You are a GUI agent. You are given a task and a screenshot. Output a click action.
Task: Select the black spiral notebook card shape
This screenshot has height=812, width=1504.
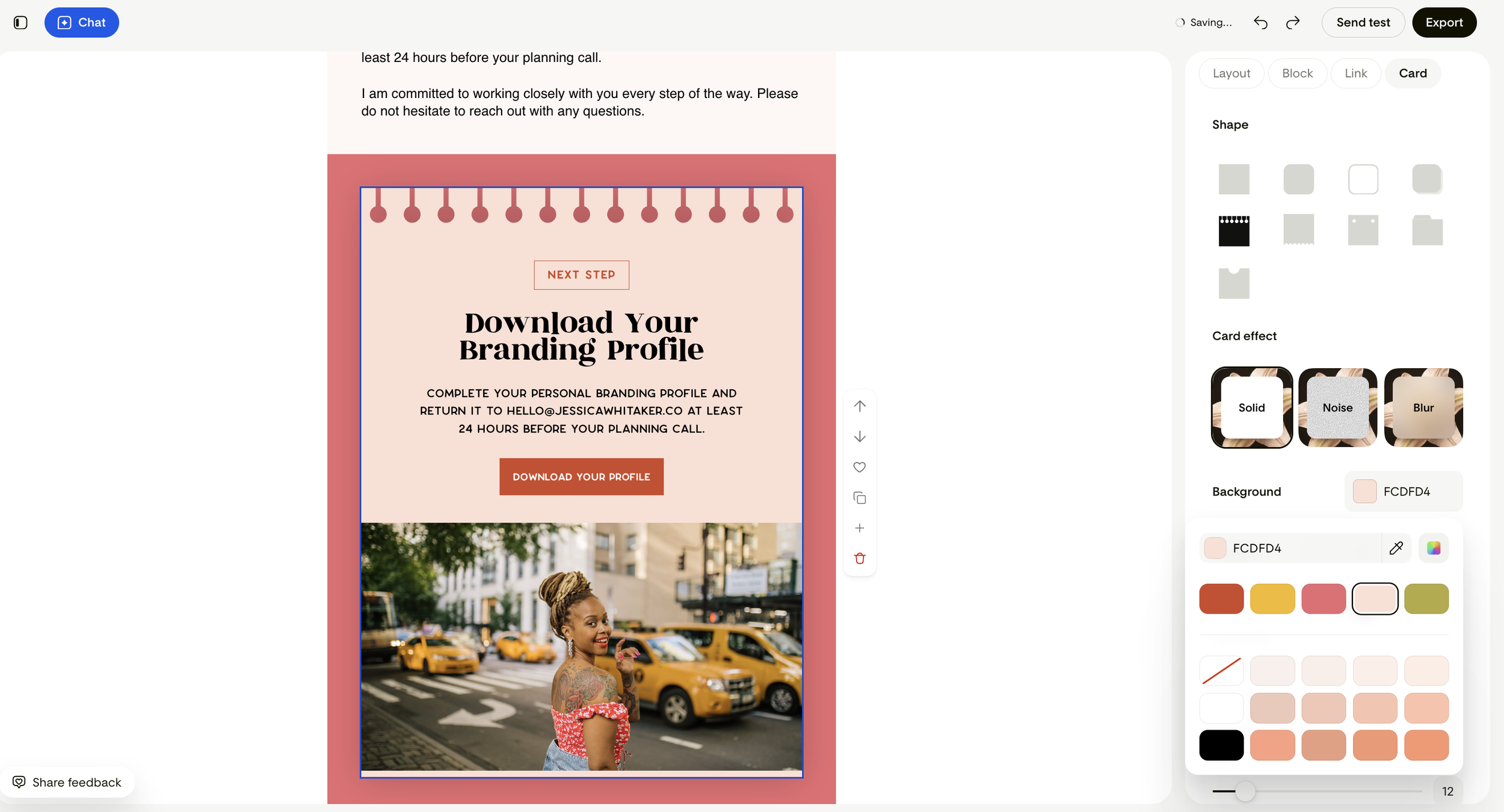click(x=1234, y=230)
